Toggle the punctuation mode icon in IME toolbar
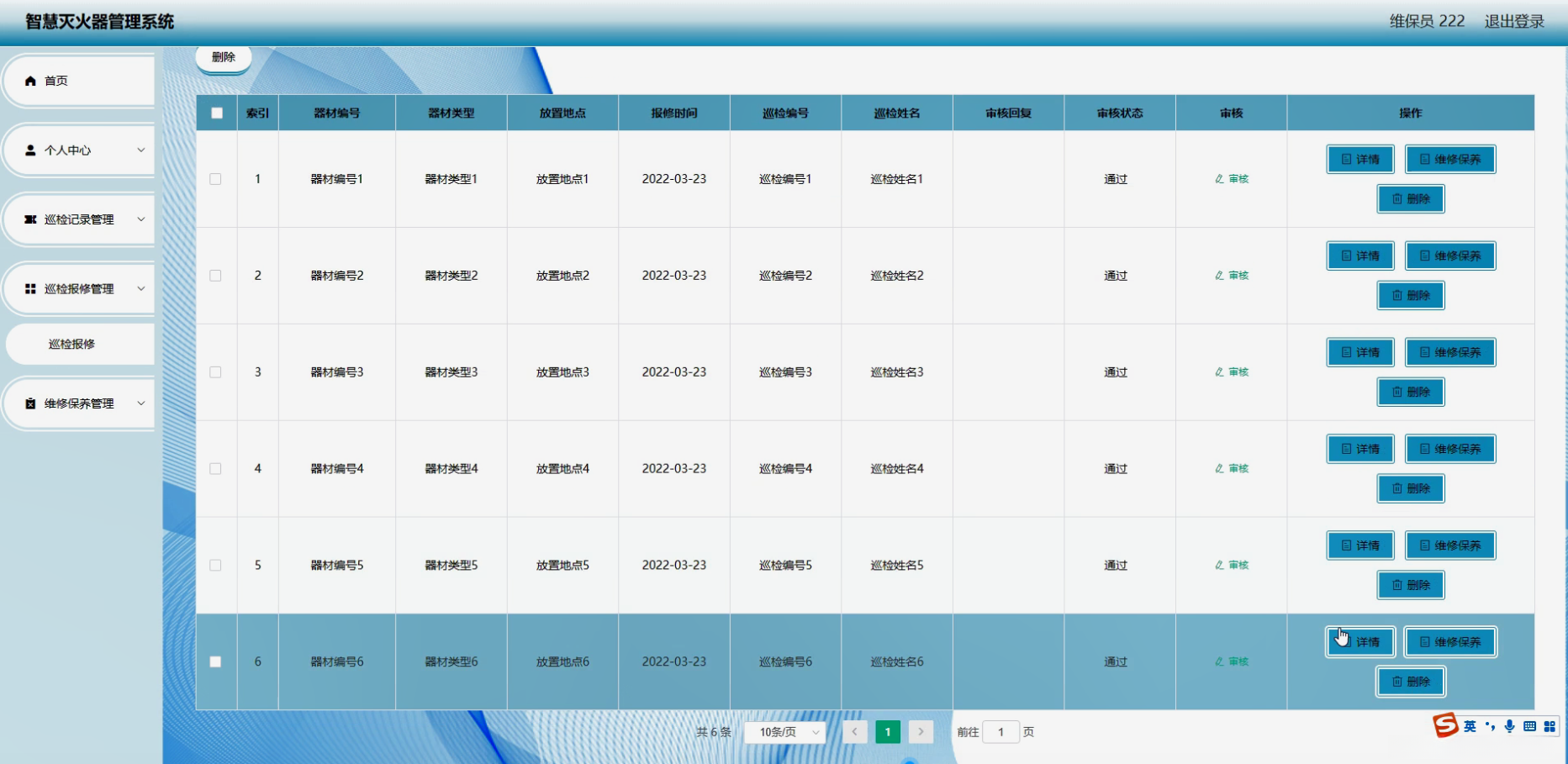The height and width of the screenshot is (764, 1568). coord(1491,726)
